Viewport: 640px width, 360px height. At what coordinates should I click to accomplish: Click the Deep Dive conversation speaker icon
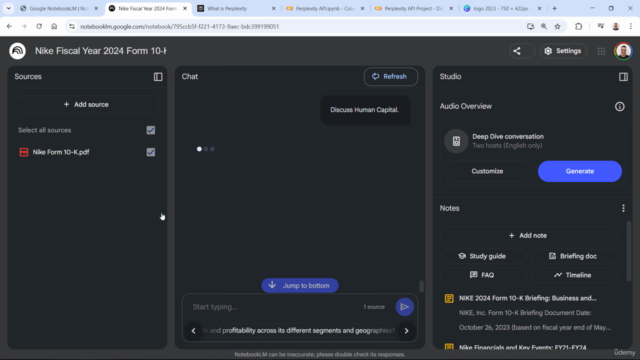(x=456, y=141)
